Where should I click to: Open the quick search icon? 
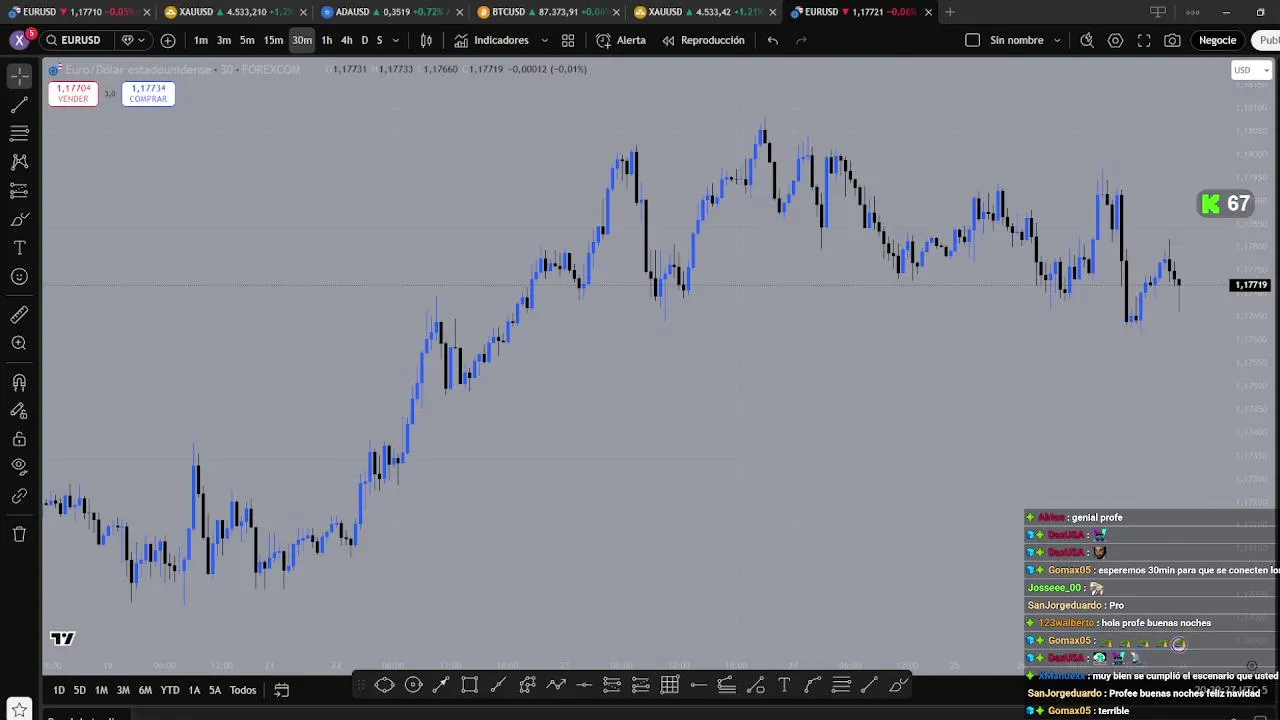tap(1087, 40)
